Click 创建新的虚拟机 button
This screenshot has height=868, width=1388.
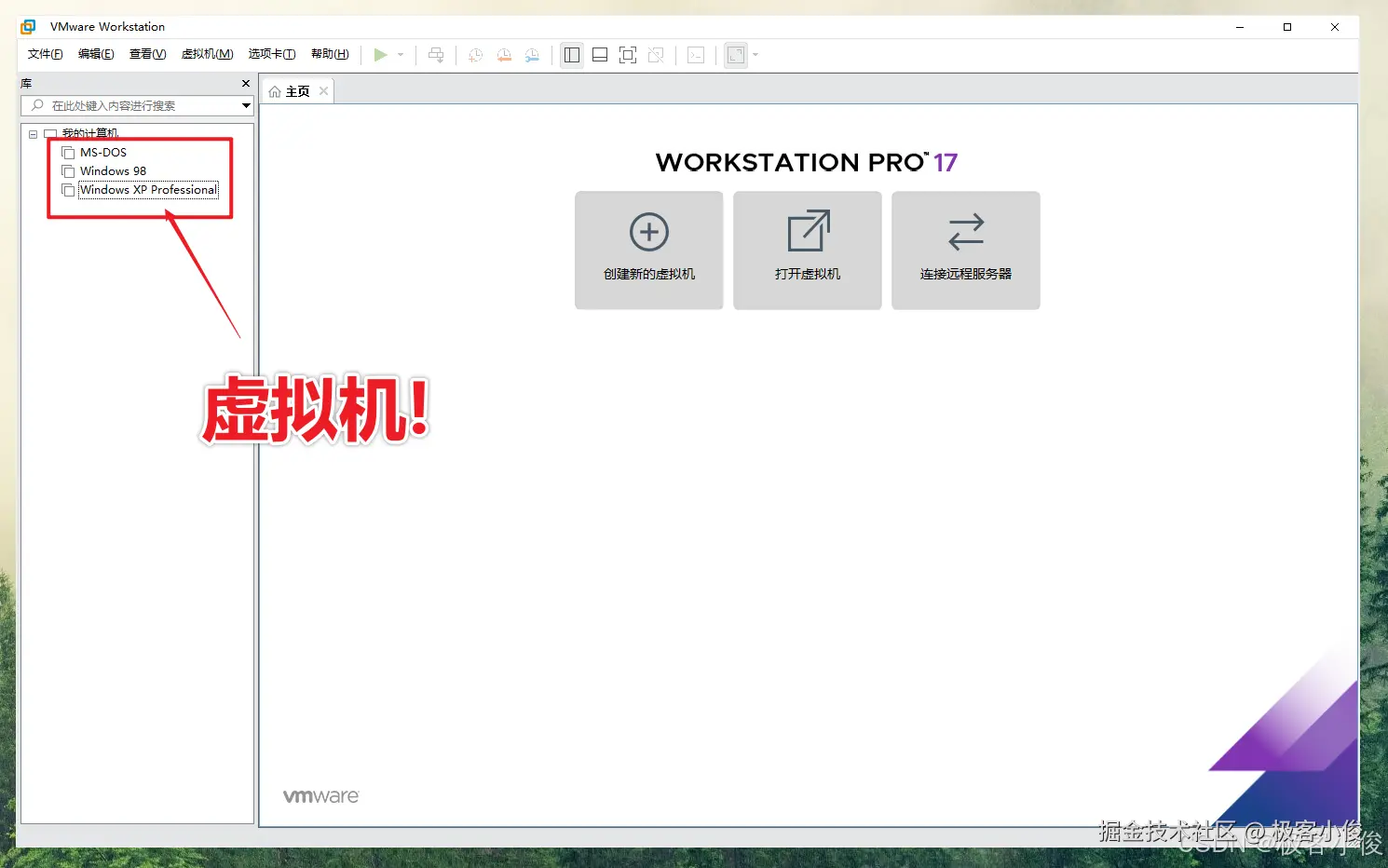(x=649, y=251)
